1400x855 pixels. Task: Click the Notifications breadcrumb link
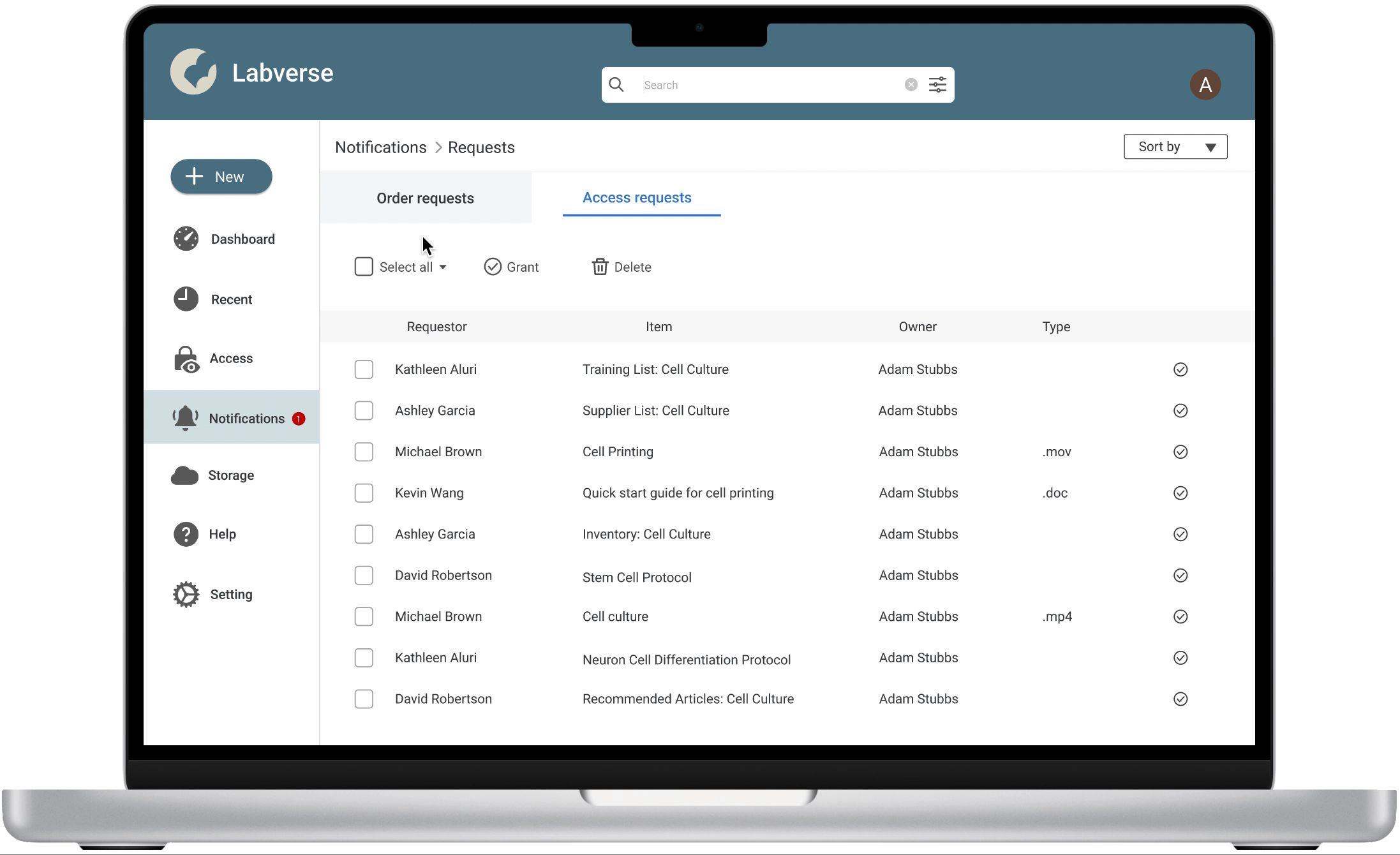pyautogui.click(x=381, y=147)
